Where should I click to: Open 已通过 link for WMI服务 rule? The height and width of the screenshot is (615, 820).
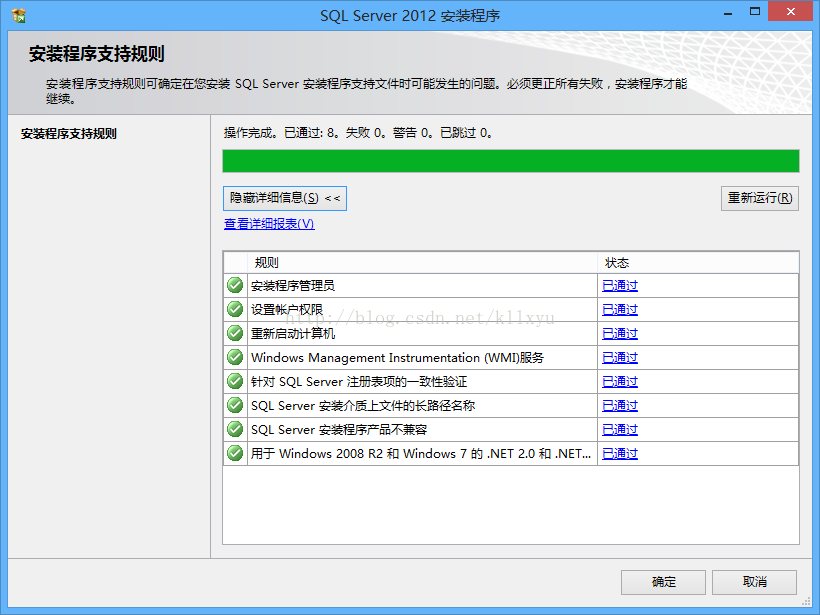(x=620, y=358)
